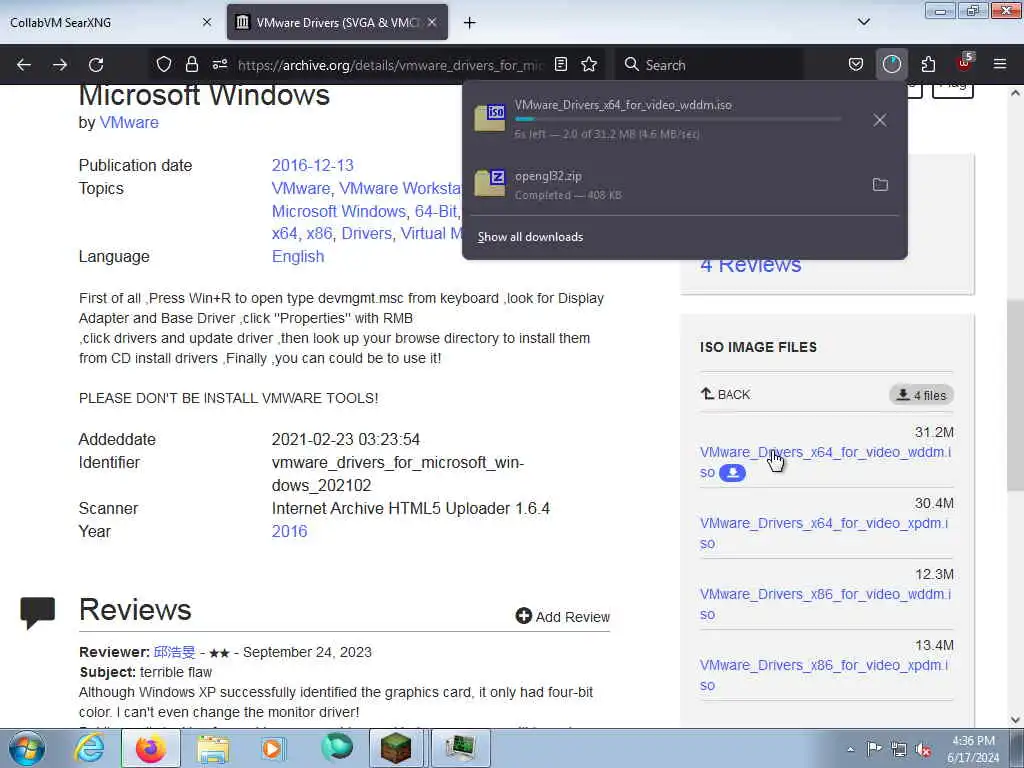Image resolution: width=1024 pixels, height=768 pixels.
Task: Click the wddm iso download progress bar
Action: click(678, 120)
